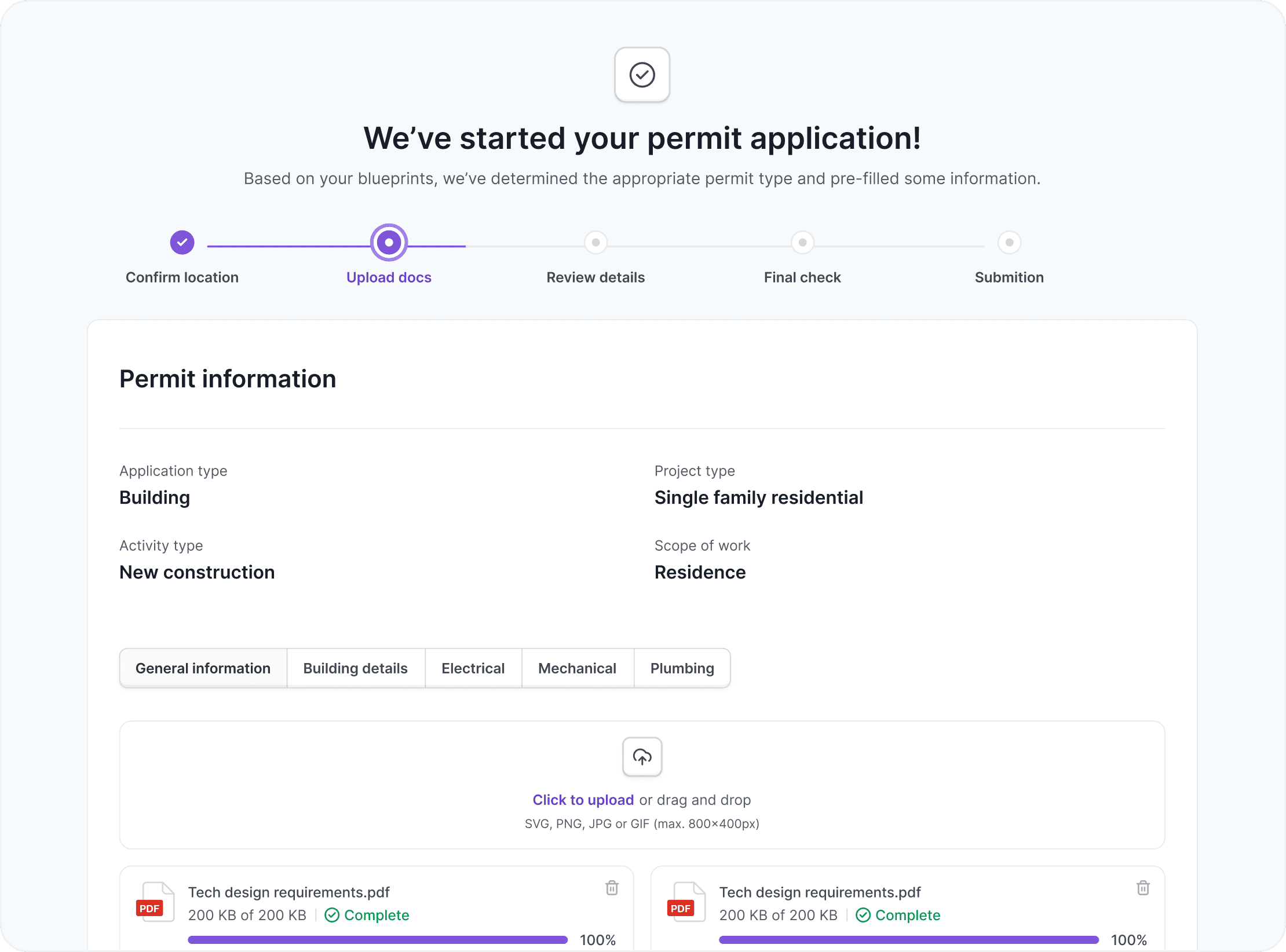The height and width of the screenshot is (952, 1286).
Task: Select the Mechanical tab
Action: pos(578,668)
